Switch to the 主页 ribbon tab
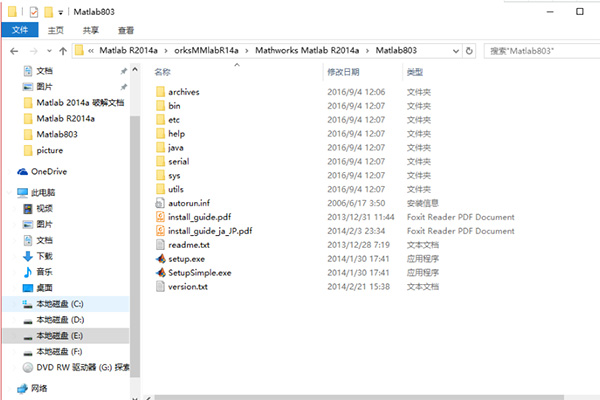The width and height of the screenshot is (600, 400). (x=56, y=30)
